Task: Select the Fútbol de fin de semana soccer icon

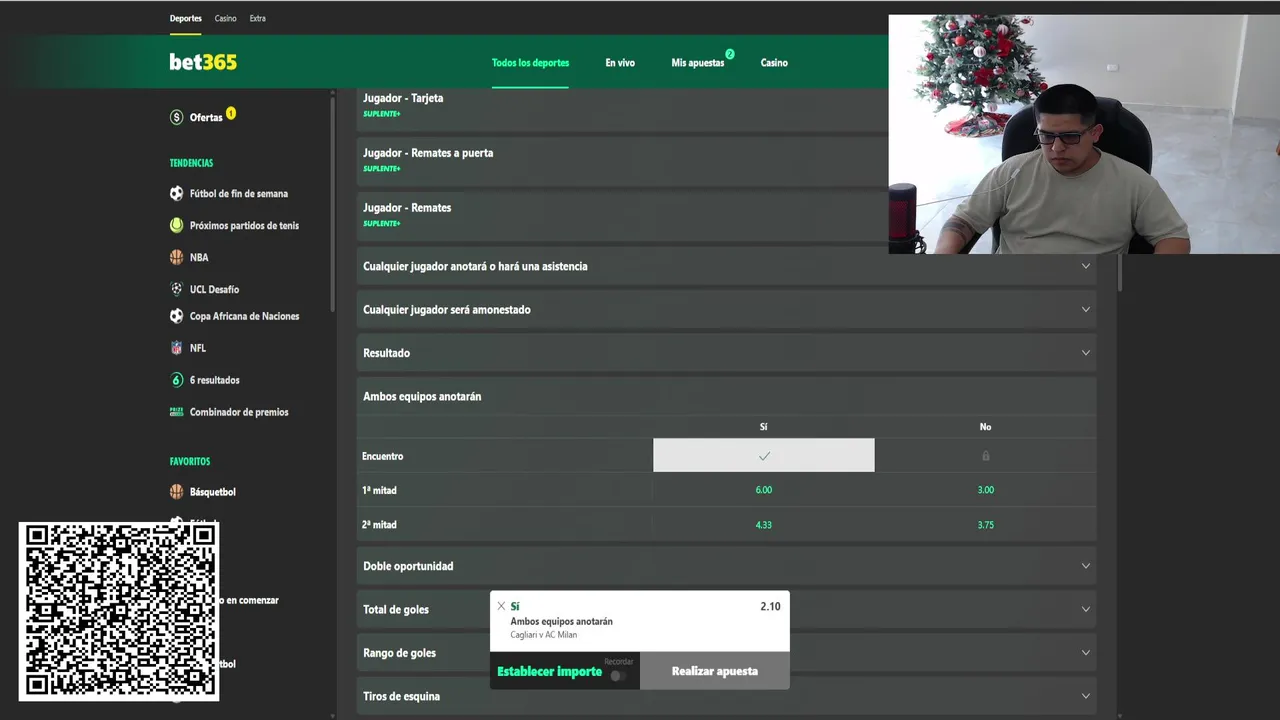Action: pos(177,194)
